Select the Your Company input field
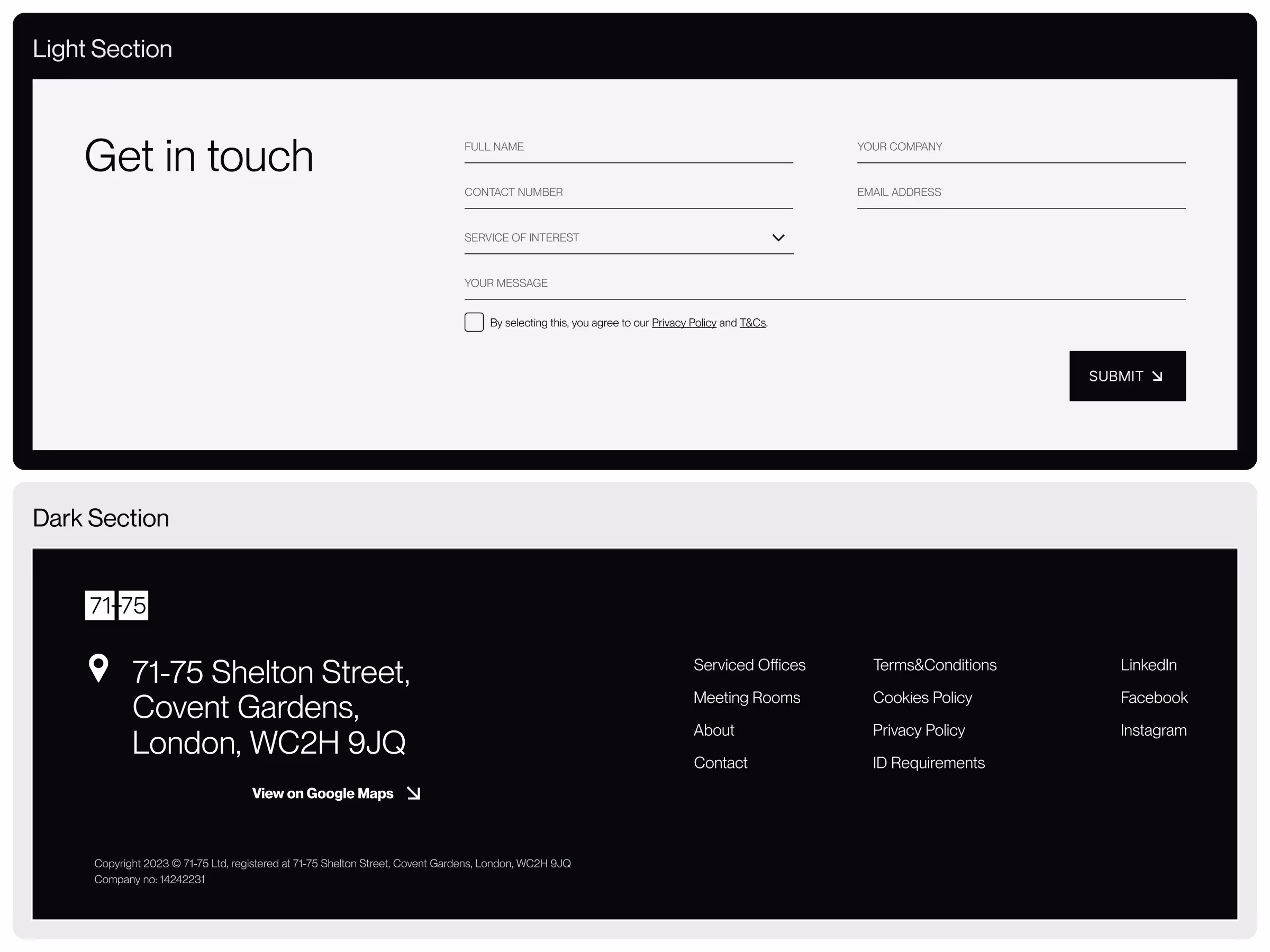This screenshot has width=1270, height=952. [1021, 147]
